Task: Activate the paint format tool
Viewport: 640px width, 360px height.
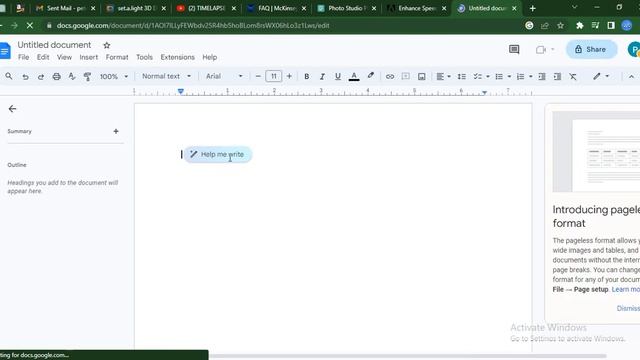Action: click(x=87, y=76)
